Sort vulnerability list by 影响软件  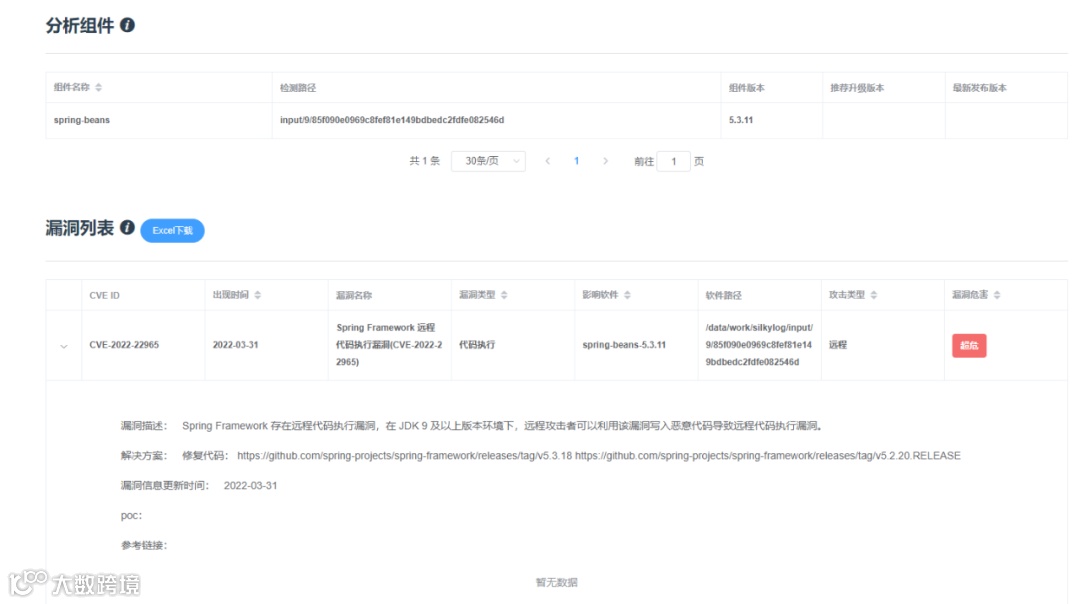tap(627, 295)
